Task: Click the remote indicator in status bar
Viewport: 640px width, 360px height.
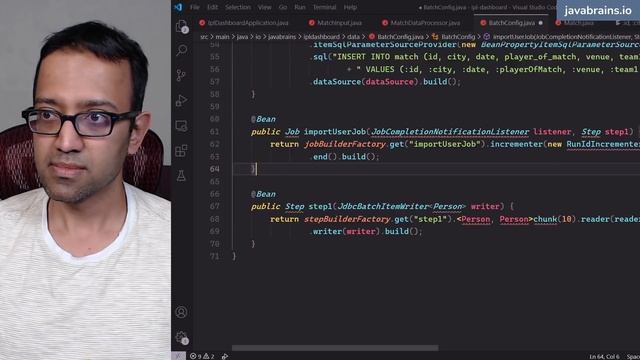Action: (178, 356)
